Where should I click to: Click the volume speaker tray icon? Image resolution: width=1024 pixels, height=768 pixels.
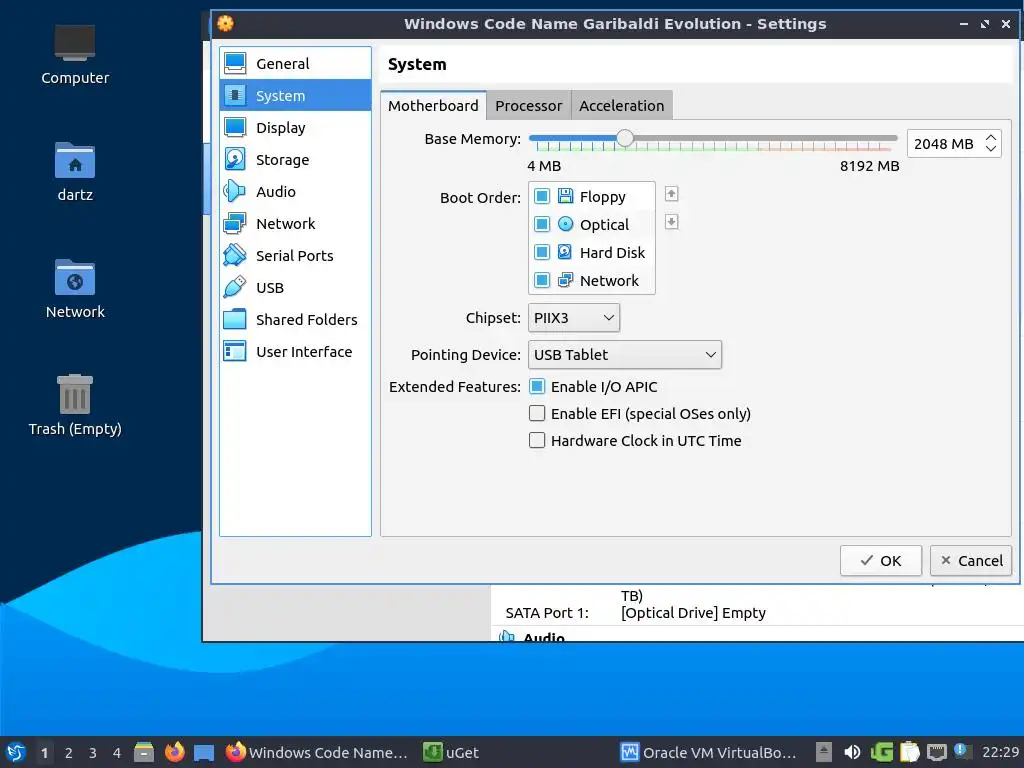[852, 752]
